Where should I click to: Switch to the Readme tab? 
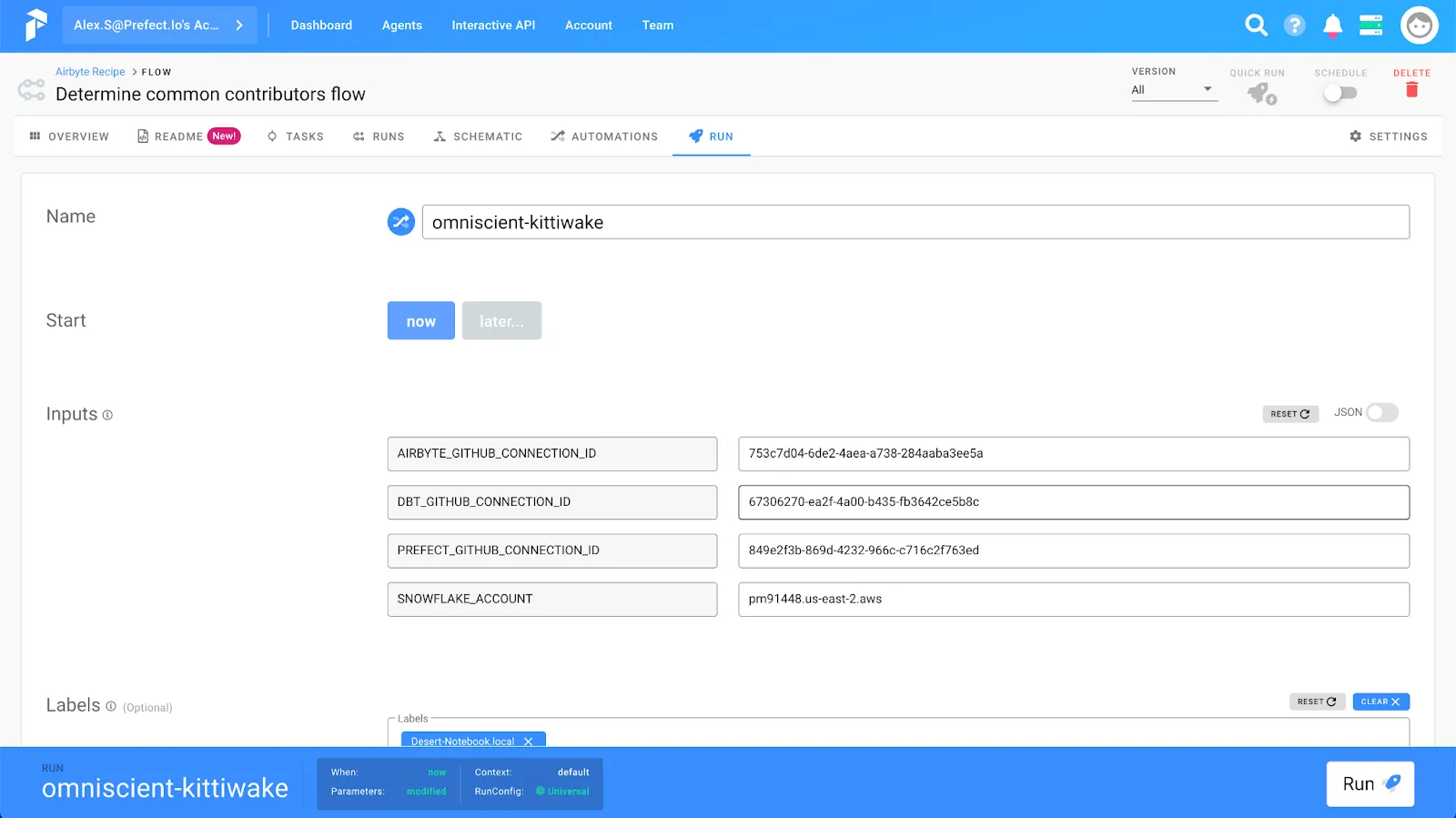188,136
